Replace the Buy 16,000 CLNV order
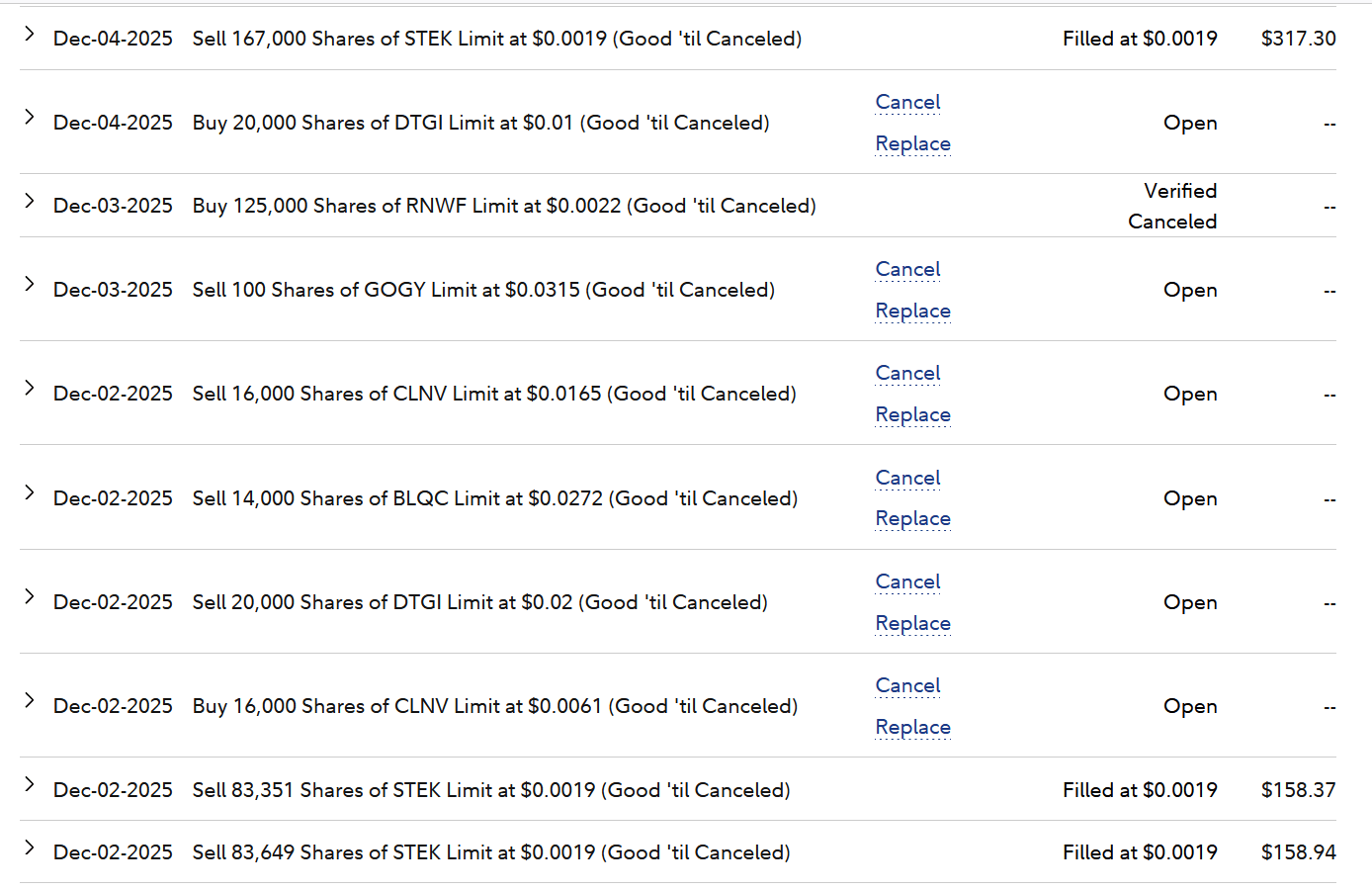Screen dimensions: 1372x892 [x=912, y=727]
